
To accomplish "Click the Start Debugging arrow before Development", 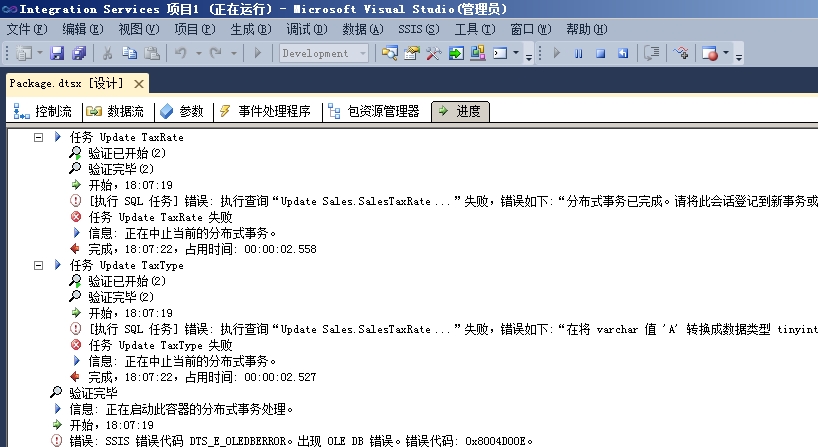I will point(257,53).
